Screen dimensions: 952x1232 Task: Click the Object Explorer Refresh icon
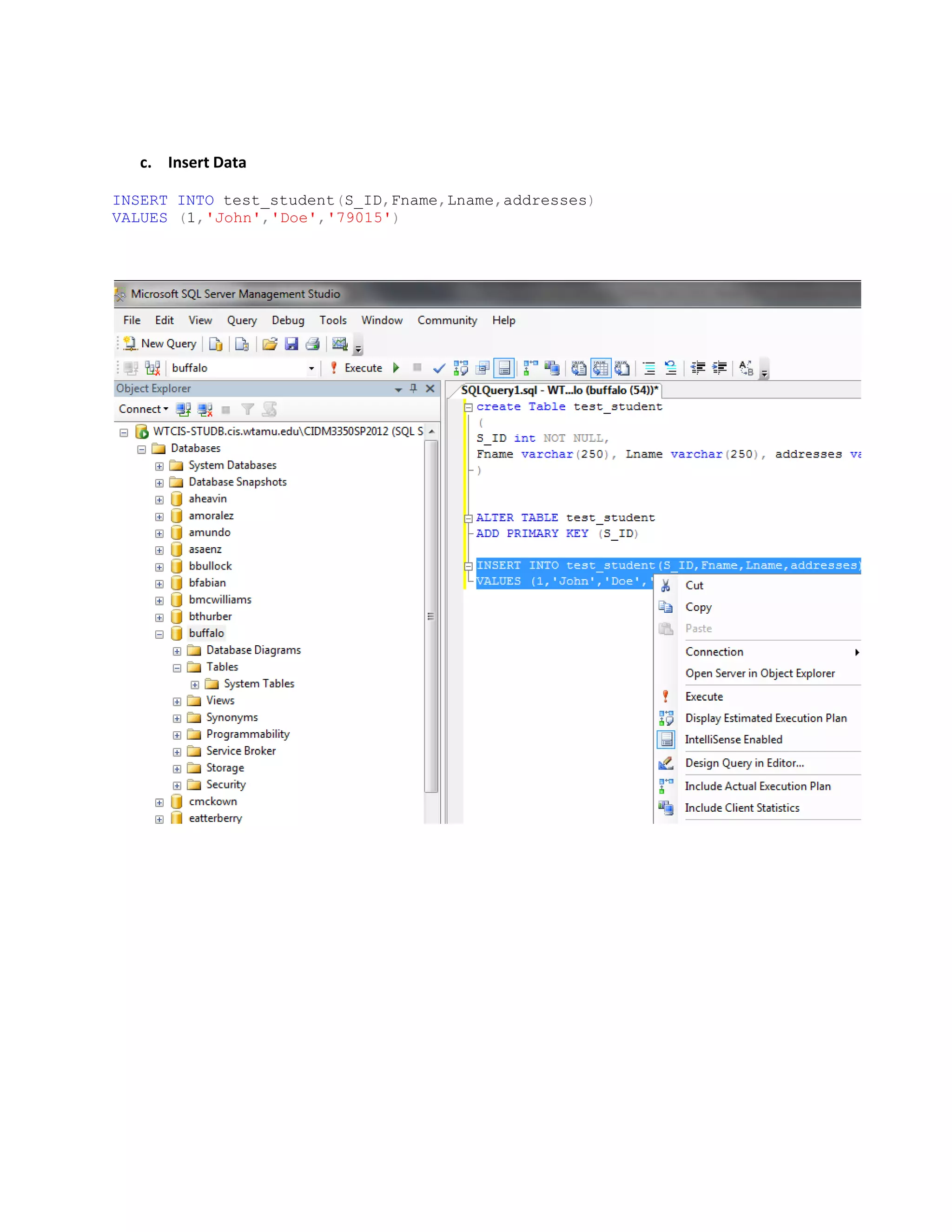pyautogui.click(x=270, y=410)
